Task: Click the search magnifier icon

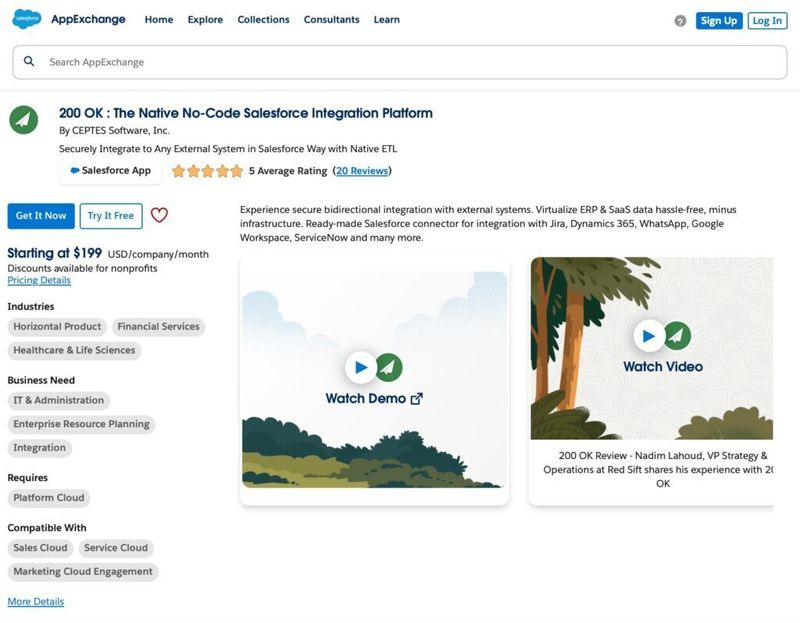Action: point(29,62)
